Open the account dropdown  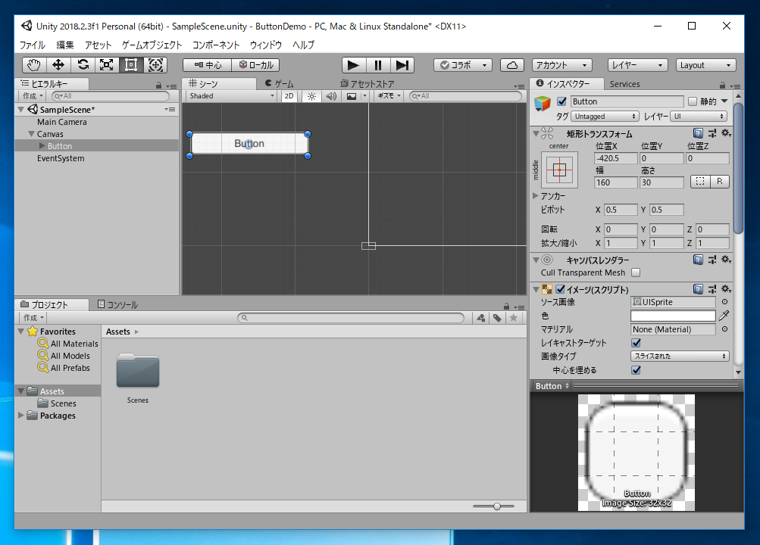(x=562, y=65)
